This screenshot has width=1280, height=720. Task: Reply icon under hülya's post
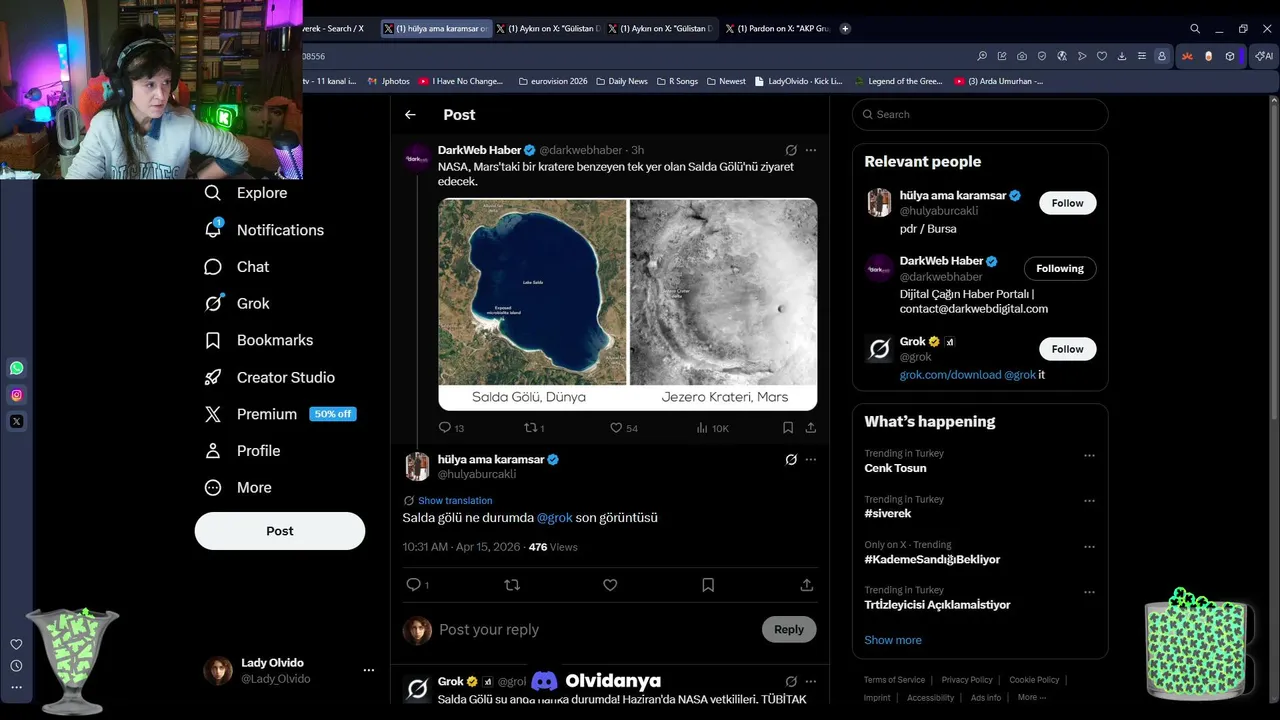(417, 585)
